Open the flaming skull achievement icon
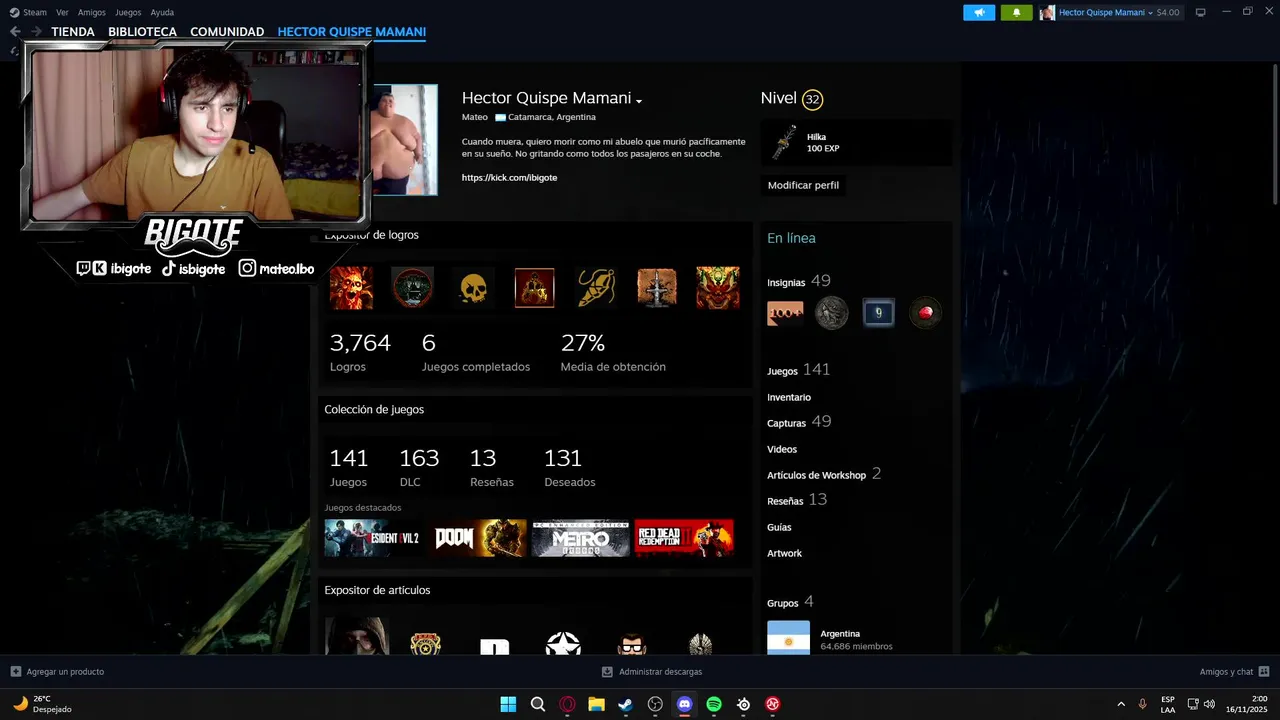Image resolution: width=1280 pixels, height=720 pixels. pos(351,288)
